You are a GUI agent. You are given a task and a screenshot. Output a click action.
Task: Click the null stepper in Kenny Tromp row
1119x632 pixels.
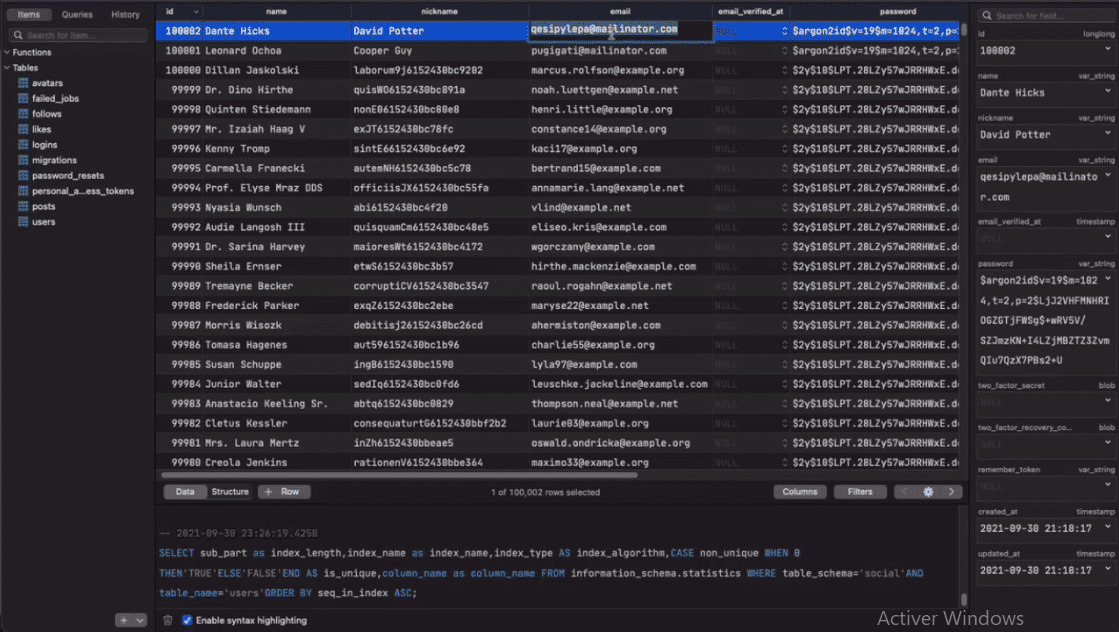(x=784, y=149)
